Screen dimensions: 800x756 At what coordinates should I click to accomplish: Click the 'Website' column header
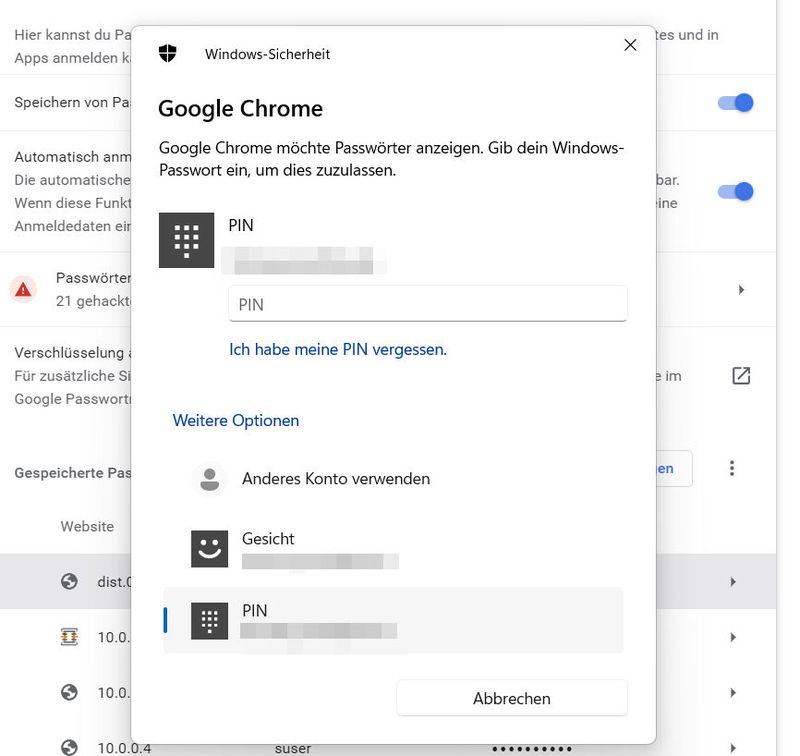coord(87,526)
